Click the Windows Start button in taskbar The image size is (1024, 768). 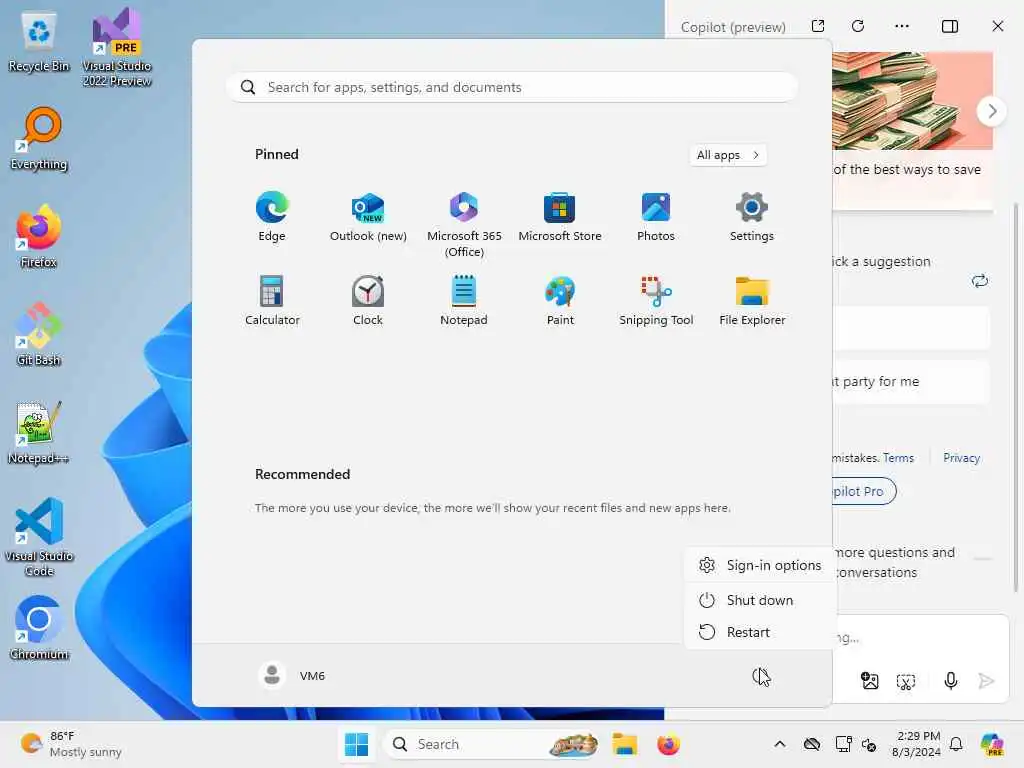coord(357,744)
